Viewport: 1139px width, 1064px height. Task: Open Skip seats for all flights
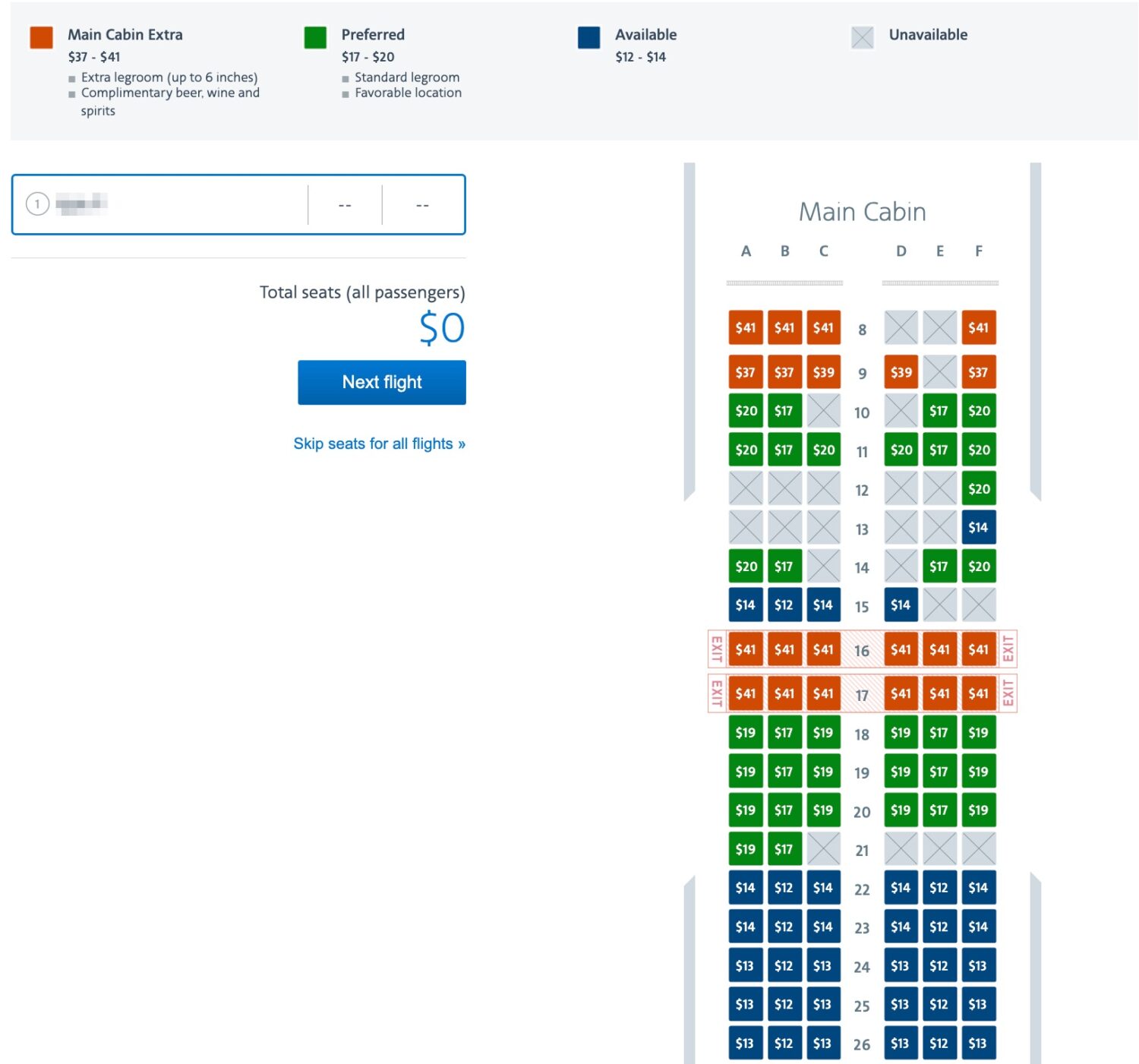380,444
